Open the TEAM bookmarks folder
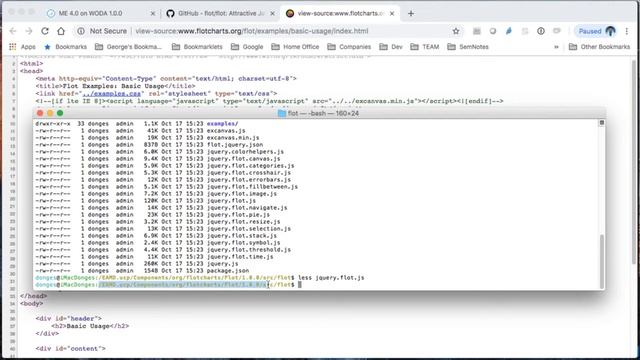 click(x=425, y=47)
